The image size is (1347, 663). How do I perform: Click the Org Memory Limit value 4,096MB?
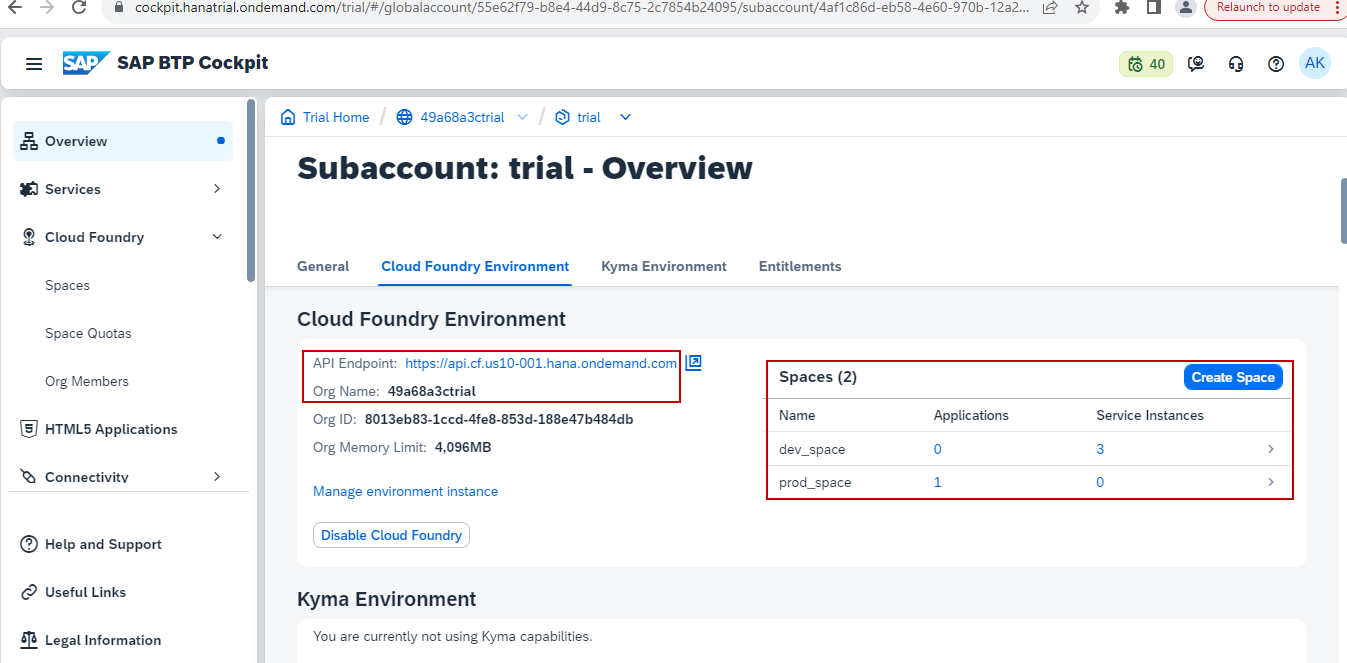(463, 447)
